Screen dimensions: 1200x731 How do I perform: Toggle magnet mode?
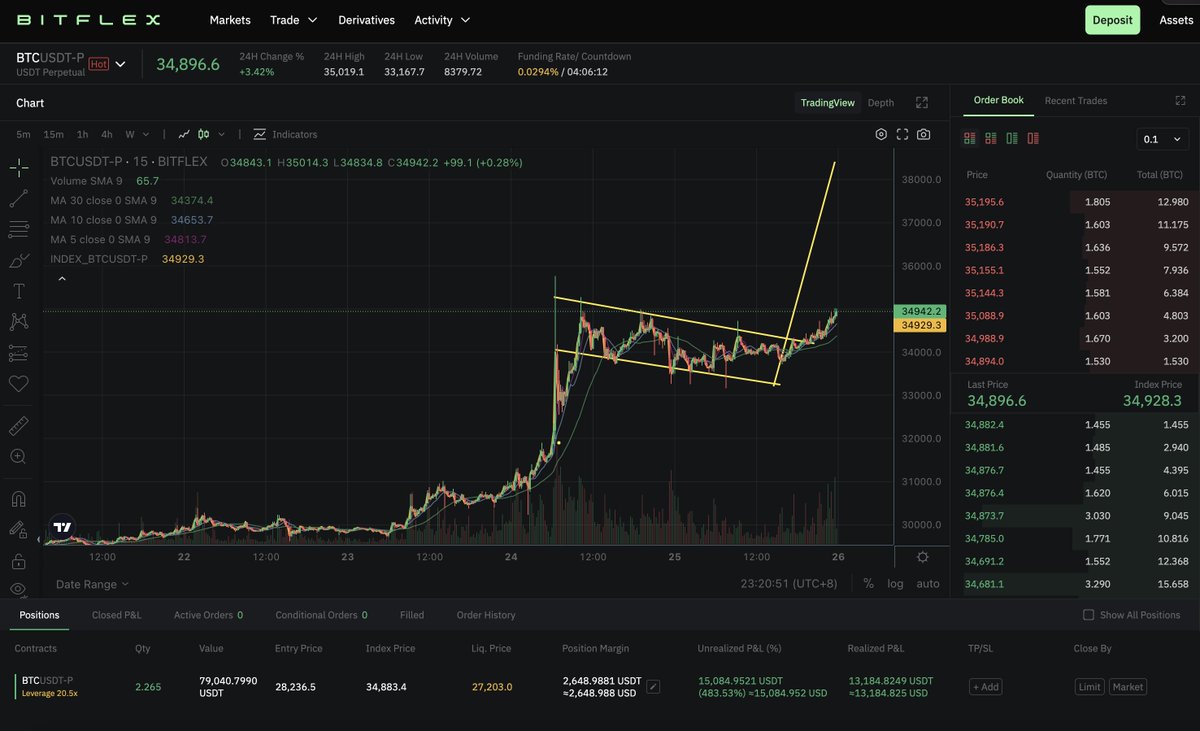pos(18,499)
